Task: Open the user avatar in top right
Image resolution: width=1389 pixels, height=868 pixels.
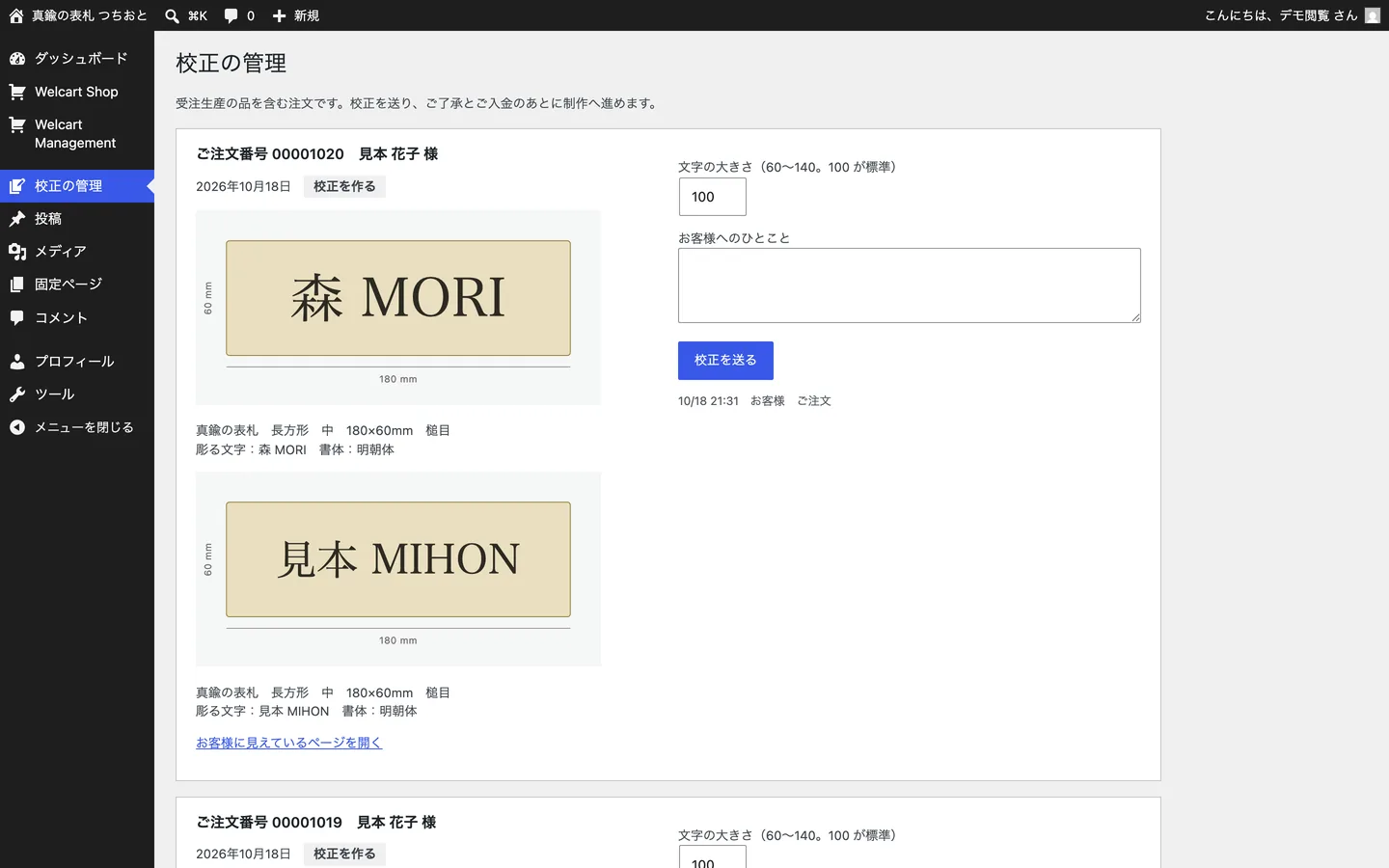Action: coord(1373,15)
